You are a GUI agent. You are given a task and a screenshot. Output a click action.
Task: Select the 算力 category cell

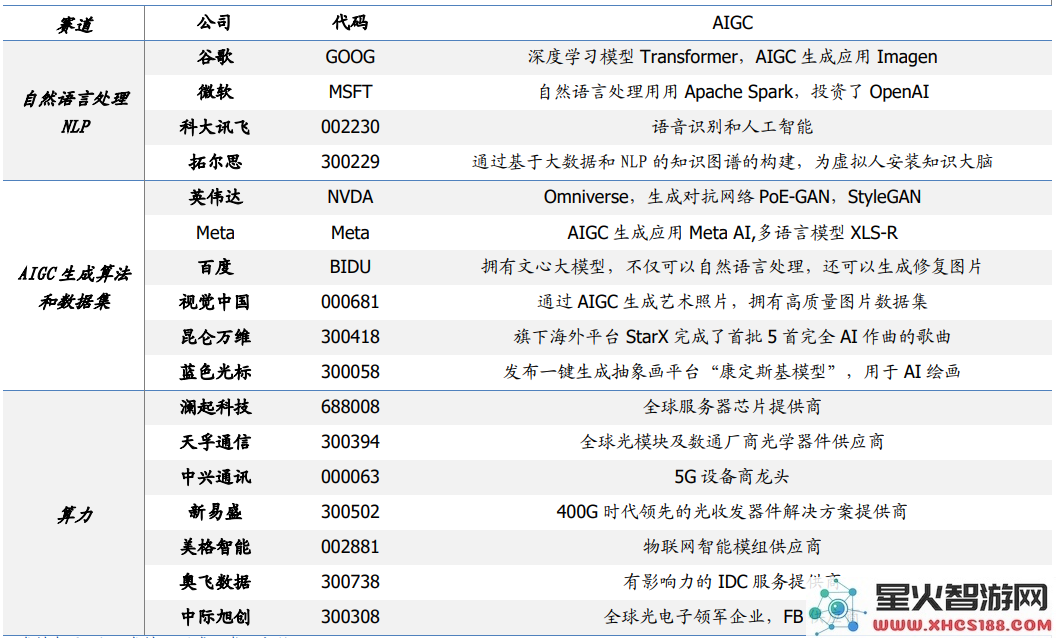point(75,515)
